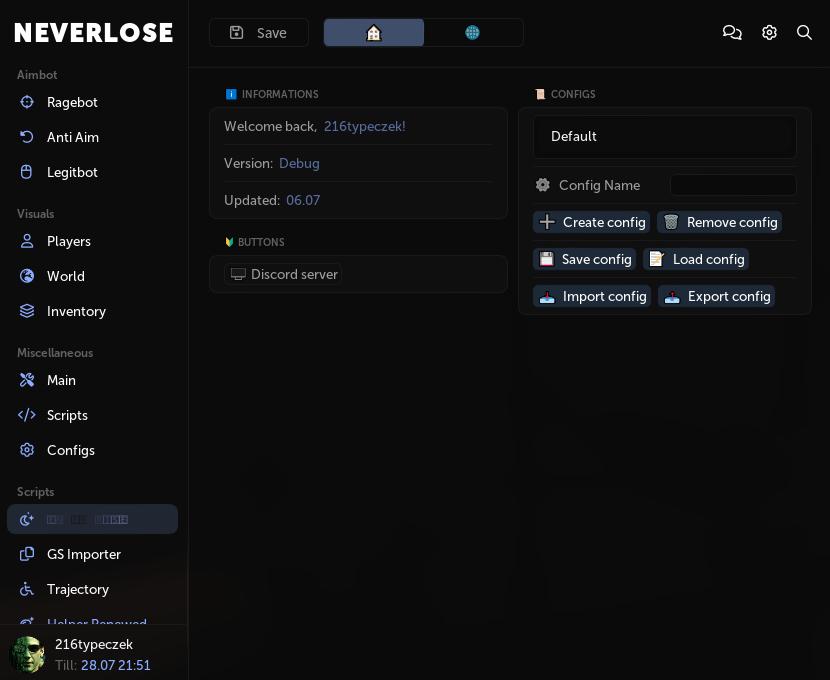Open the Helper Renewed script
The height and width of the screenshot is (680, 830).
click(x=97, y=624)
